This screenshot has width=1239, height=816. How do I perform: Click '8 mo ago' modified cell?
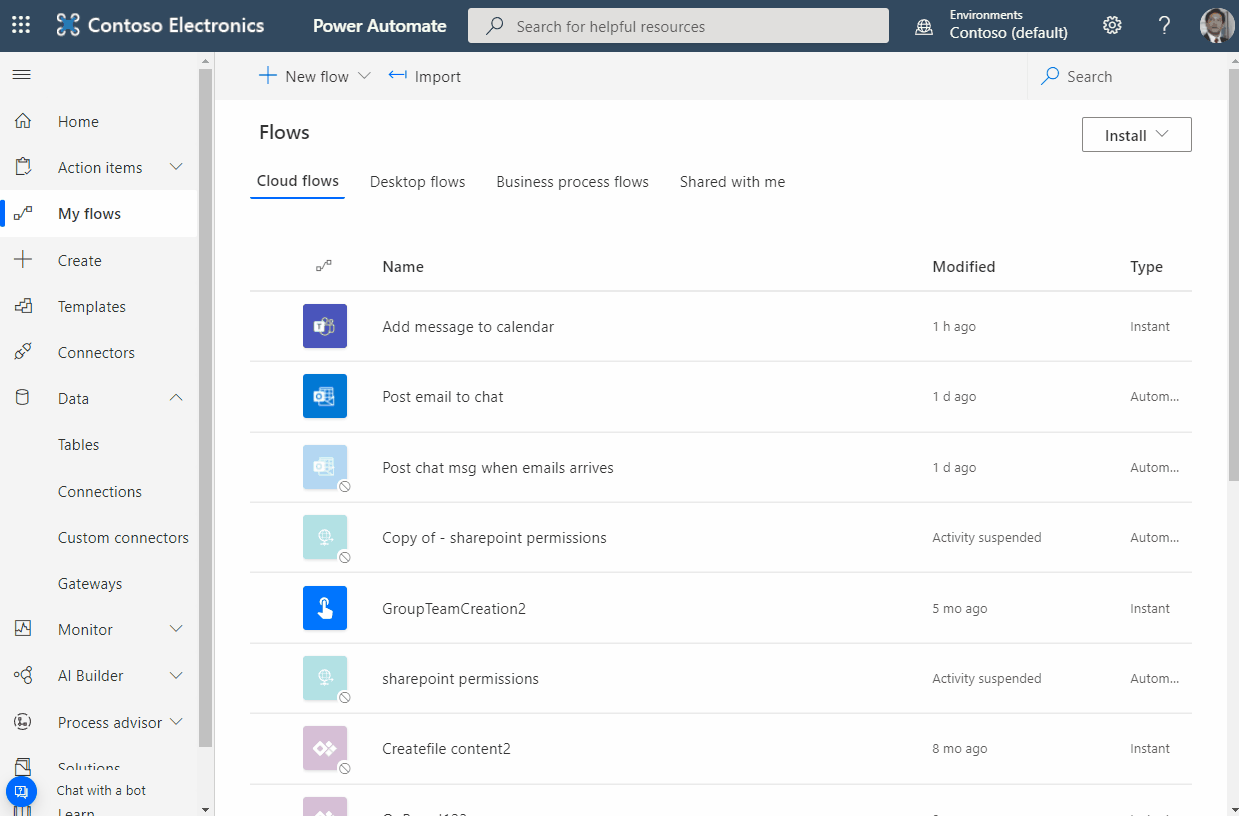[960, 748]
